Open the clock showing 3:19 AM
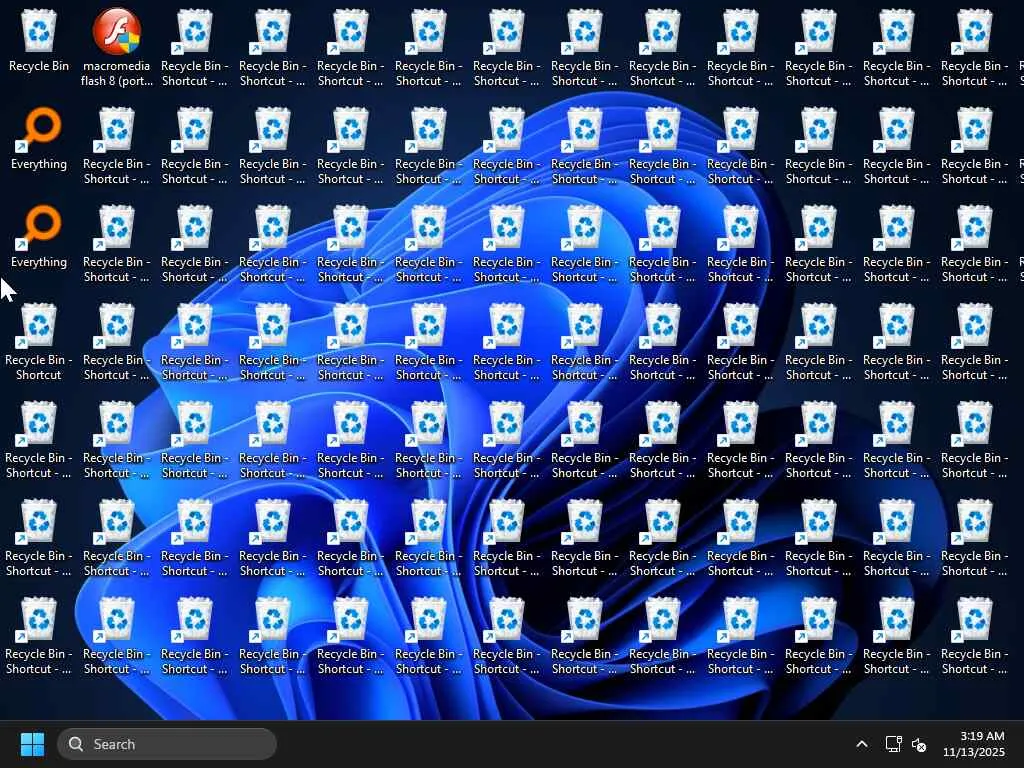Screen dimensions: 1024x768 pos(982,736)
